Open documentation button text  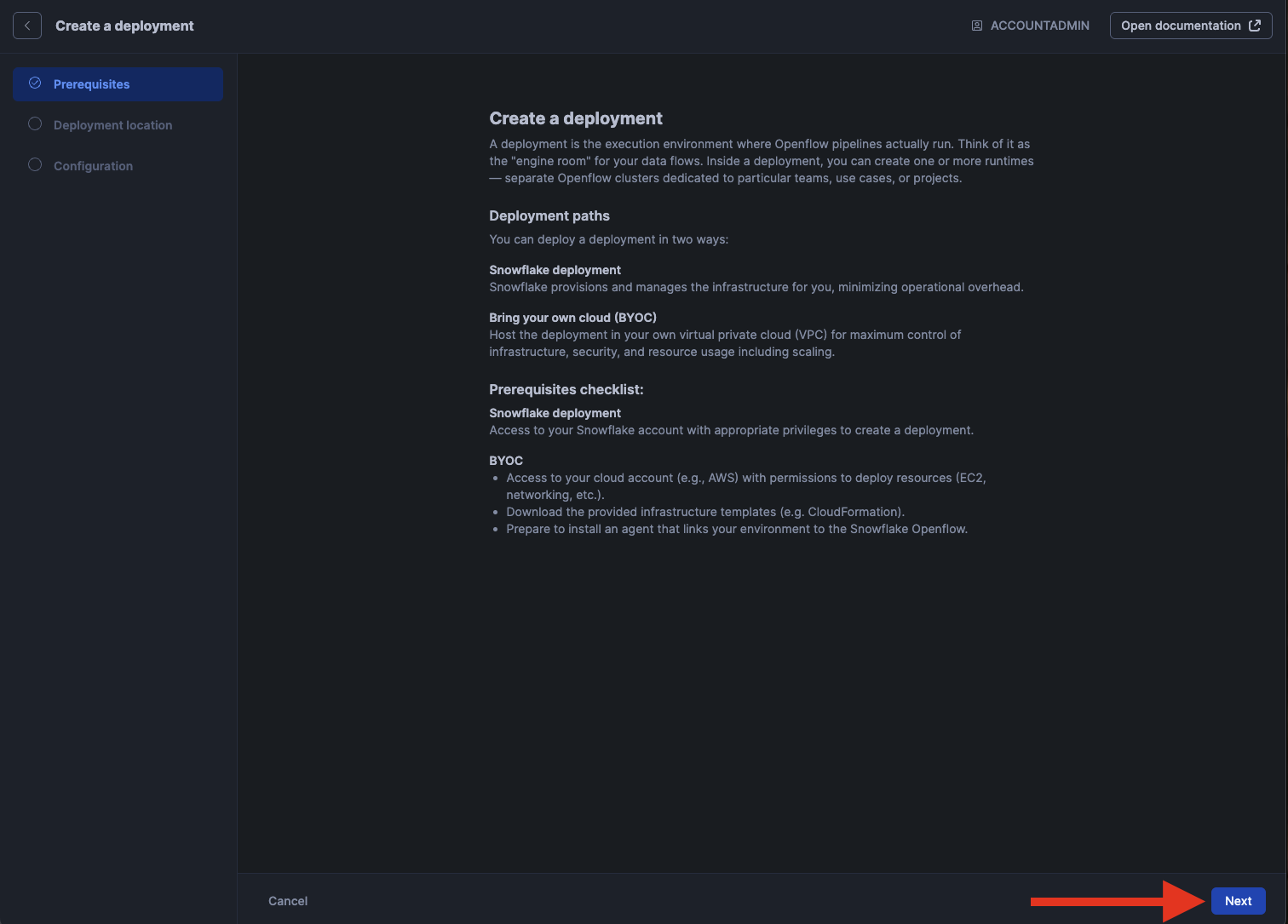click(1181, 26)
